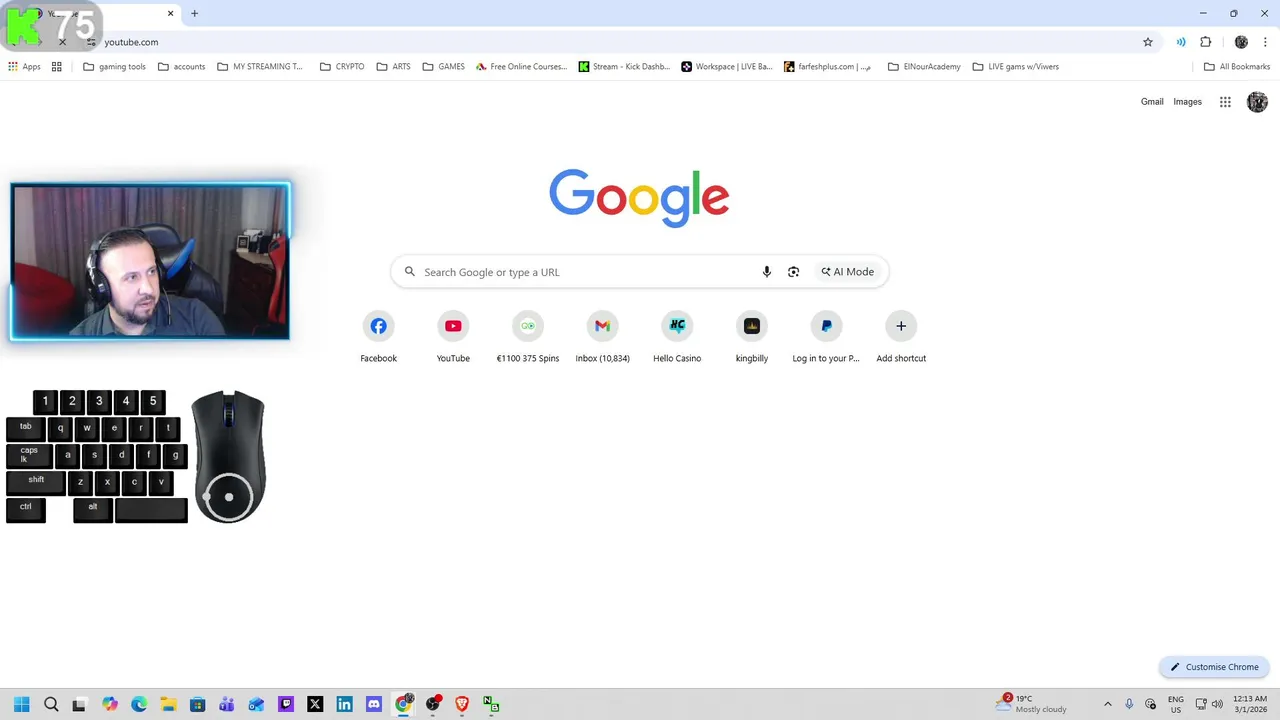Search by image with the Lens icon
The height and width of the screenshot is (720, 1280).
point(793,272)
